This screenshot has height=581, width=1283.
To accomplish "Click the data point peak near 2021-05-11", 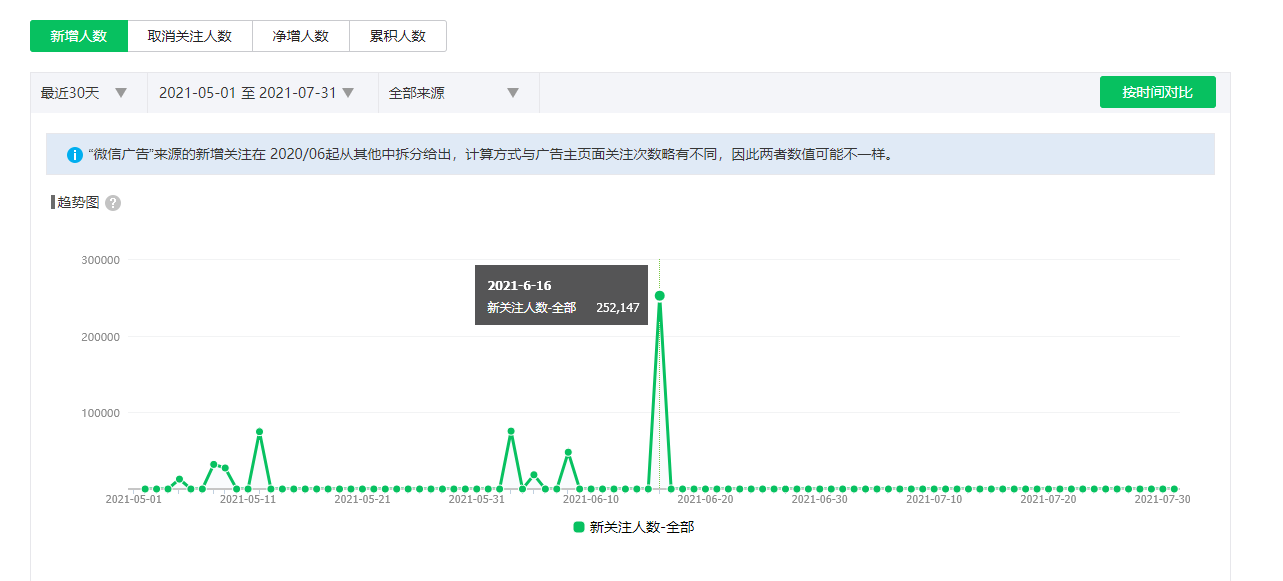I will pos(259,432).
